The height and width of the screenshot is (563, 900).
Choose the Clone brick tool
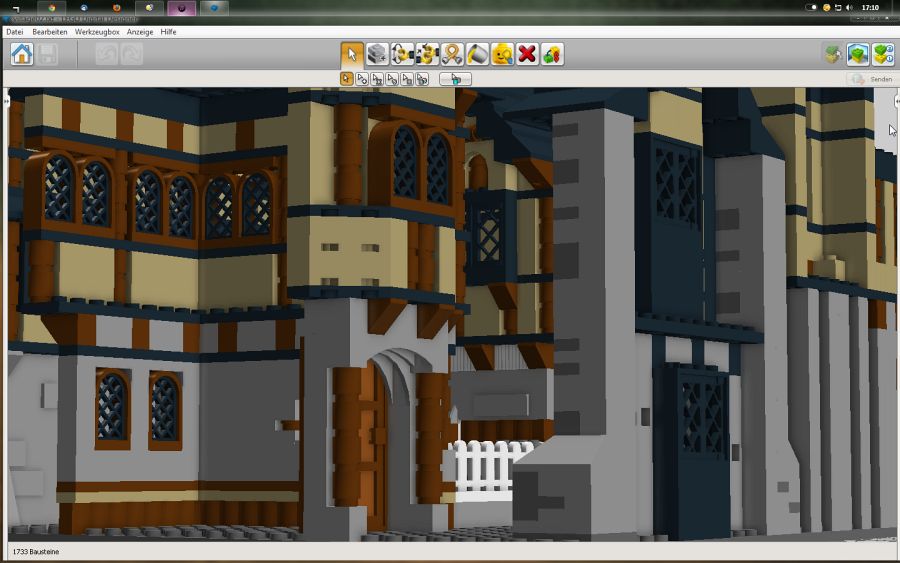(x=377, y=54)
